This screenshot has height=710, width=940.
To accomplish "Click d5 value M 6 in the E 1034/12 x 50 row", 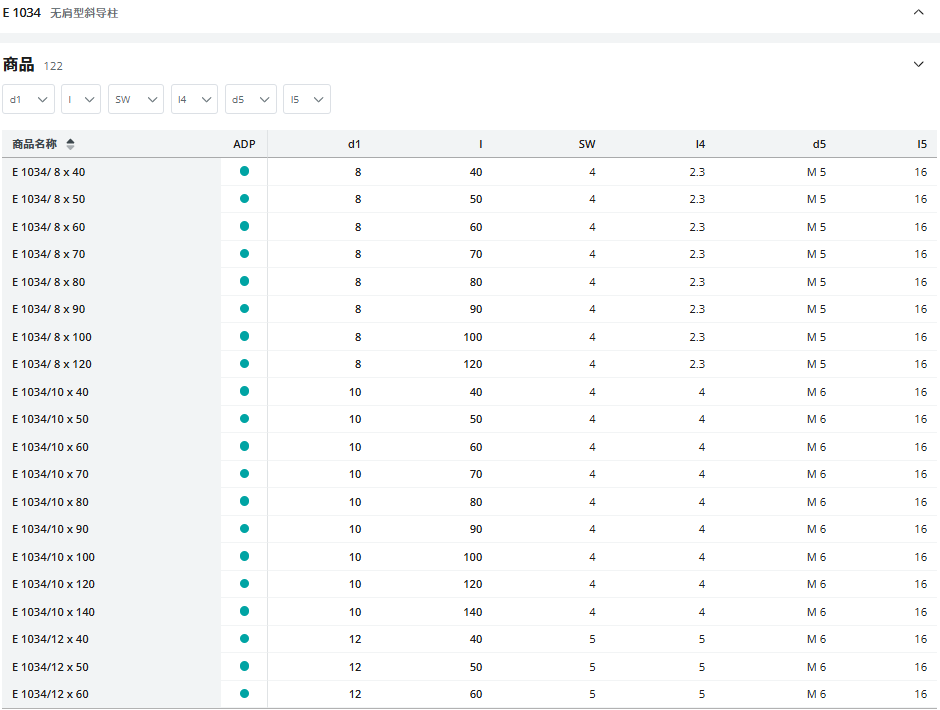I will point(816,667).
